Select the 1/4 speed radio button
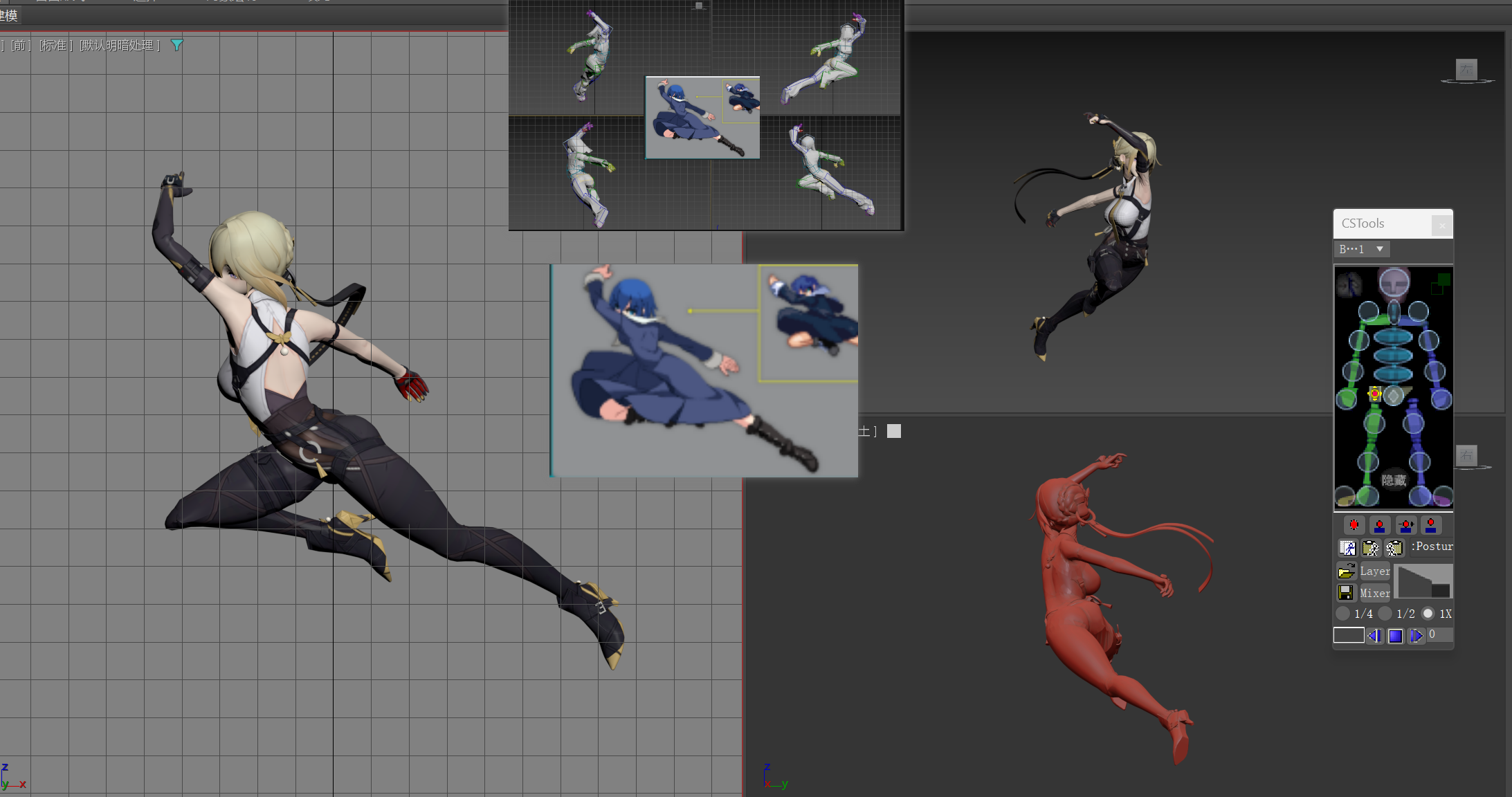The width and height of the screenshot is (1512, 797). point(1343,614)
